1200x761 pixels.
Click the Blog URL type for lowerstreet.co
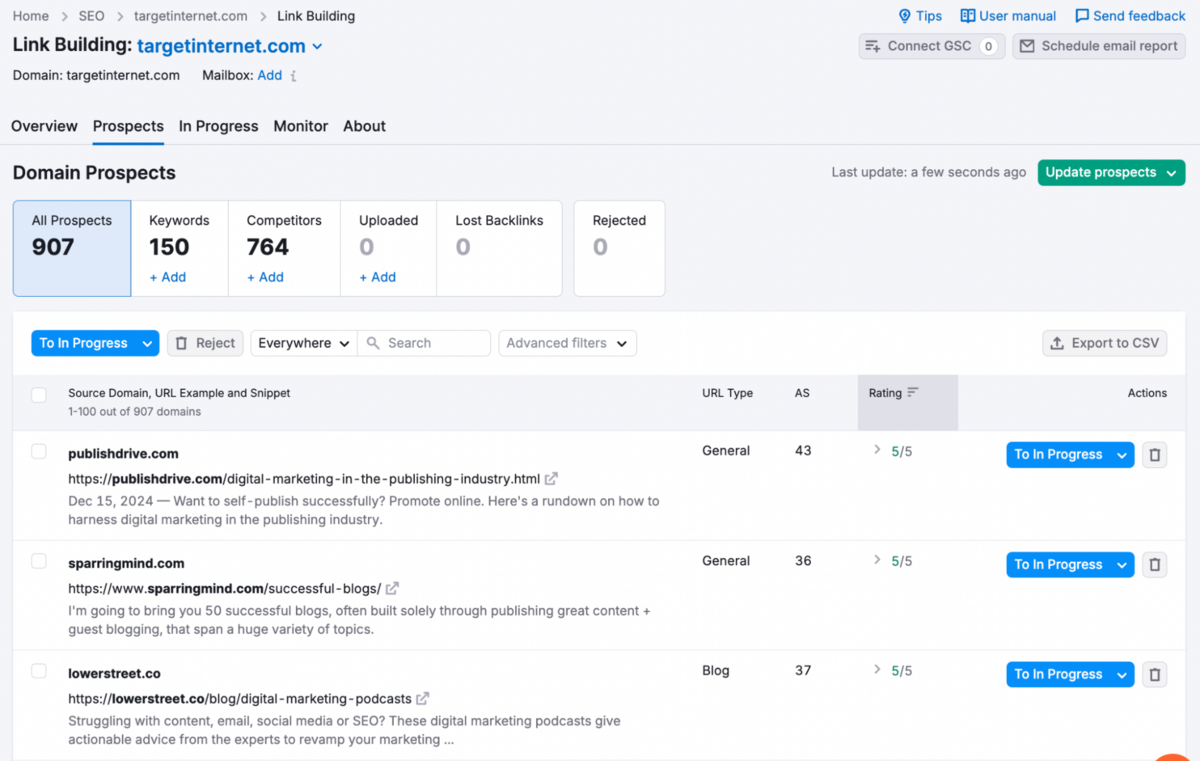pos(716,671)
